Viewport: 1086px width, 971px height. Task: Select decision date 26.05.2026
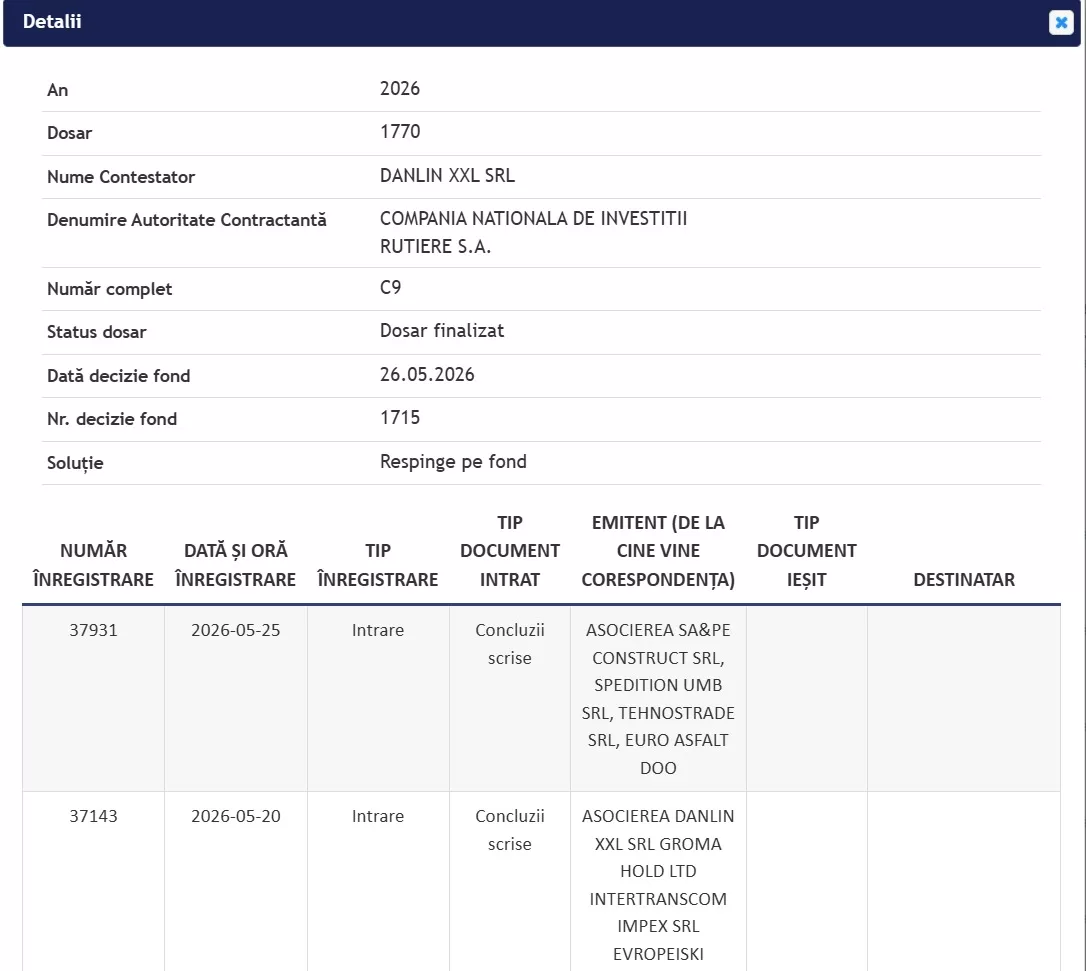(x=427, y=375)
